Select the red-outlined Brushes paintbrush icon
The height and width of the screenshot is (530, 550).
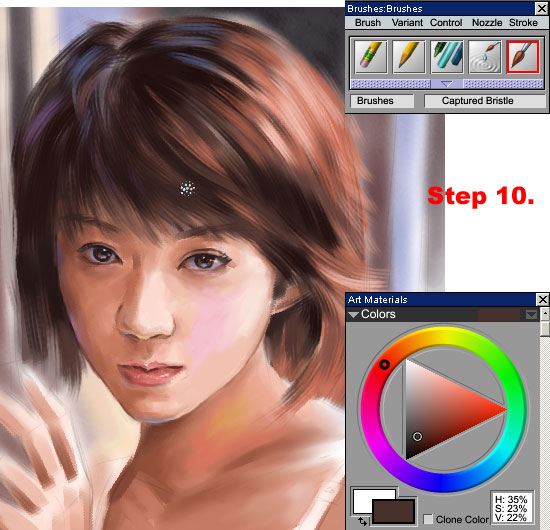pos(523,57)
